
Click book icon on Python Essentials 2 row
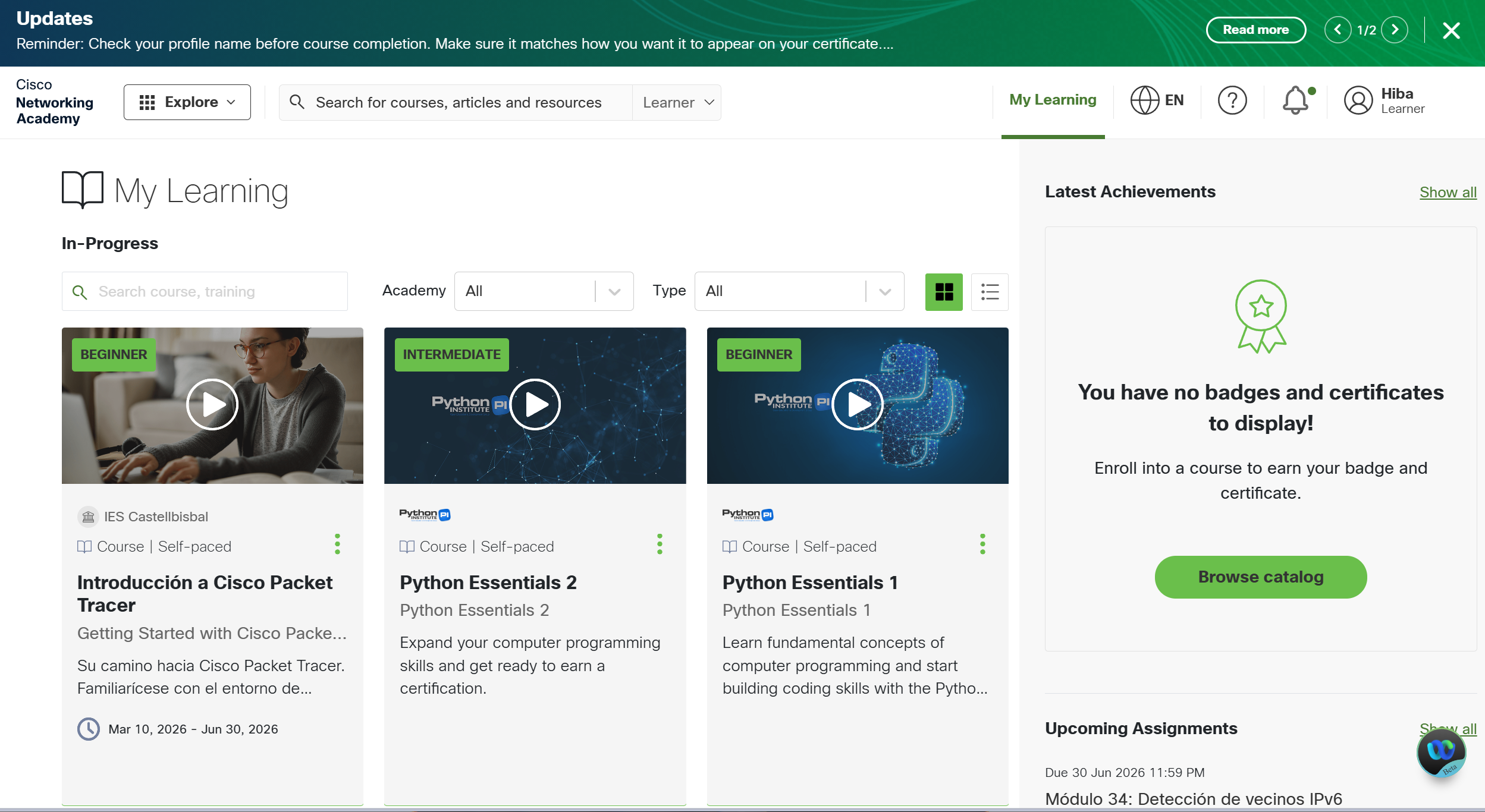click(x=407, y=546)
